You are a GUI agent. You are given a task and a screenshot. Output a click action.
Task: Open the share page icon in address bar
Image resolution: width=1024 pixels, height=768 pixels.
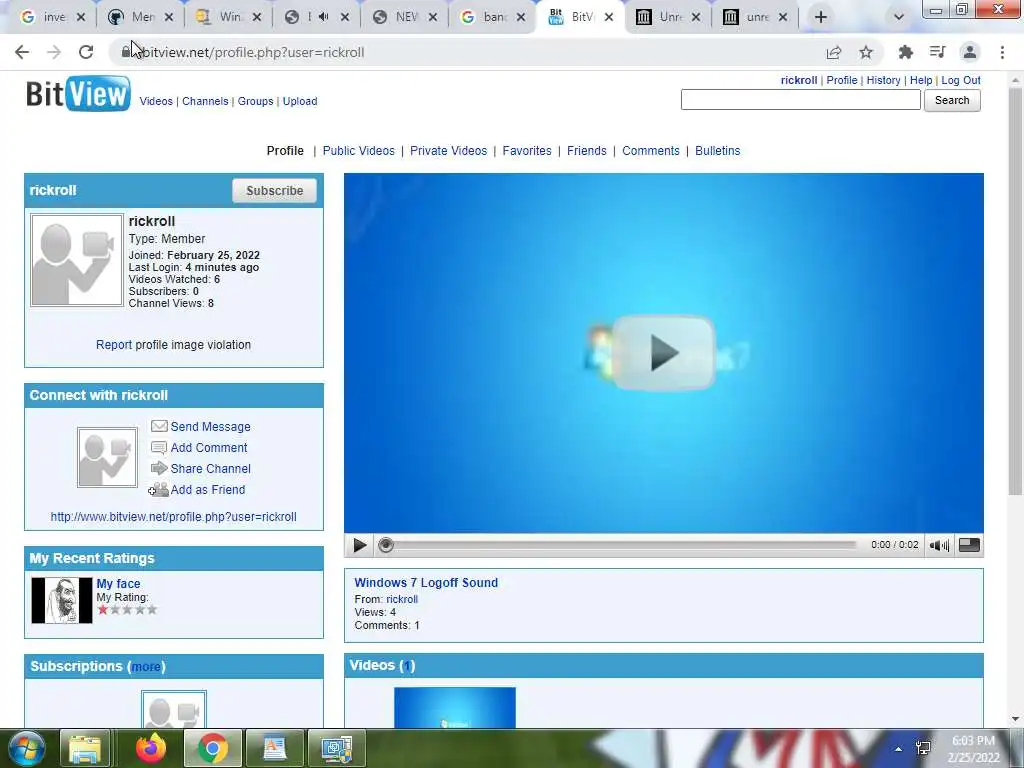tap(834, 52)
